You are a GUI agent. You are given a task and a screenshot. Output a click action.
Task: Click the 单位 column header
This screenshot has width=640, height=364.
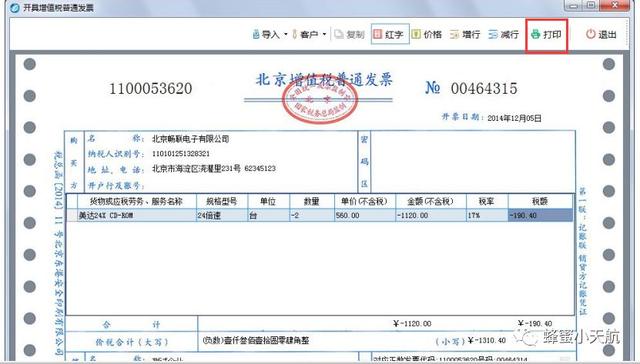point(269,202)
